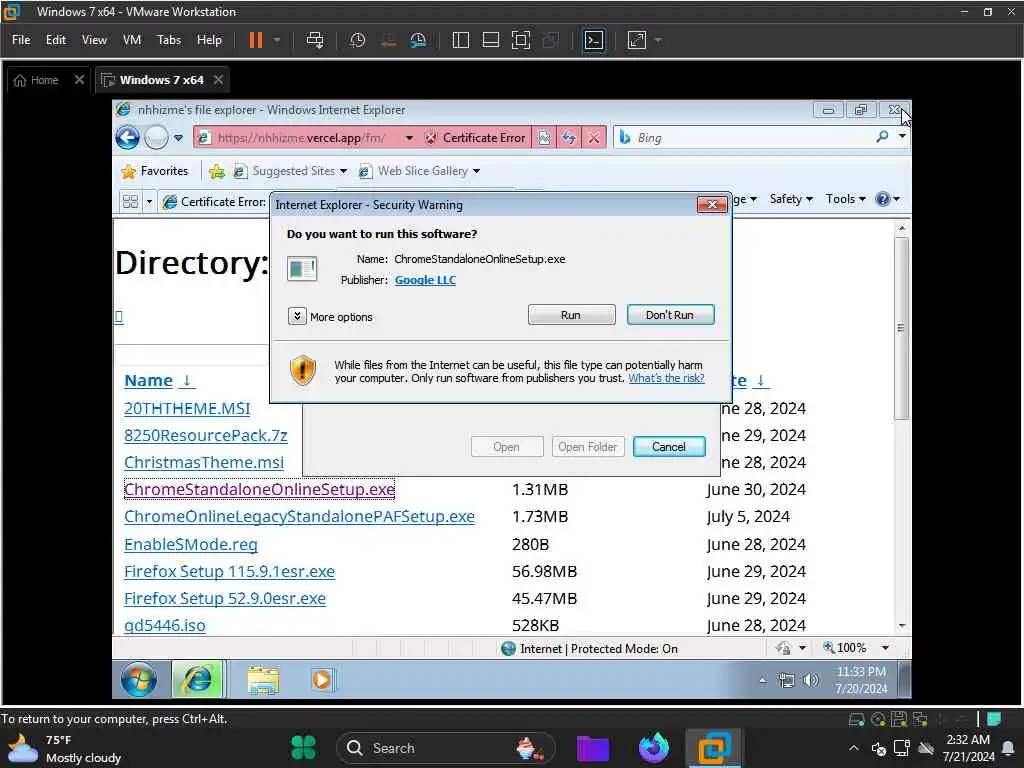Show or hide VMware library sidebar
Viewport: 1024px width, 768px height.
460,40
